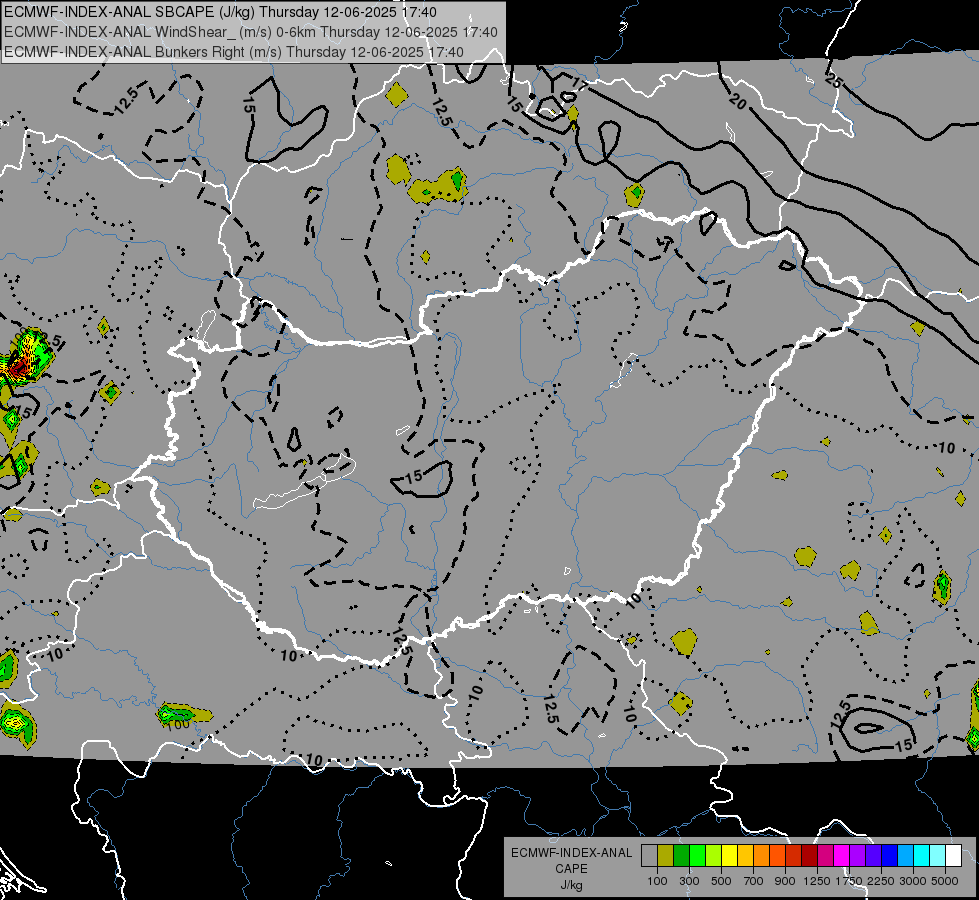This screenshot has height=900, width=979.
Task: Click the 20 contour label on map
Action: coord(737,101)
